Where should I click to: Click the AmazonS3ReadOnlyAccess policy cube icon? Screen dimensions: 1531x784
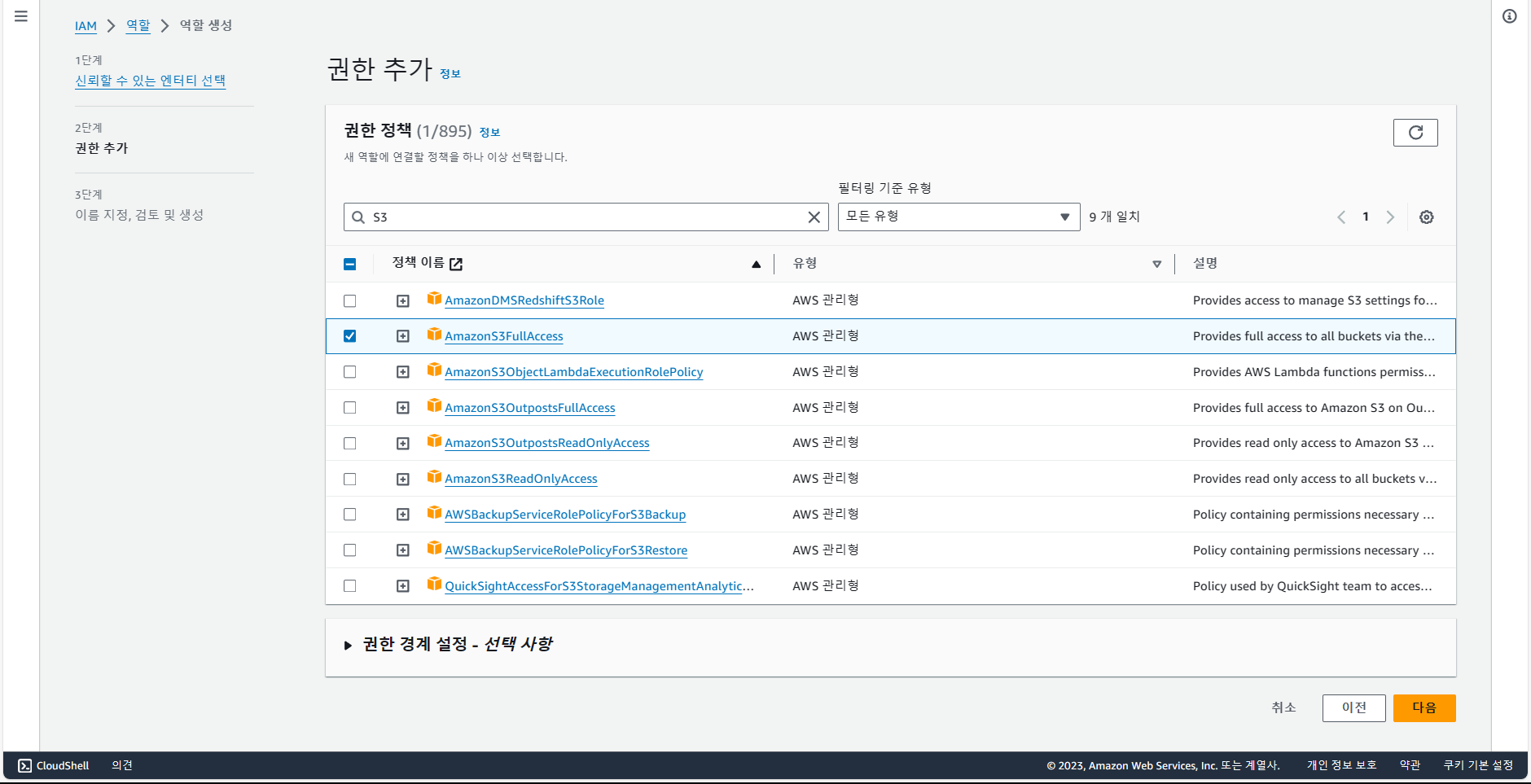pos(435,477)
